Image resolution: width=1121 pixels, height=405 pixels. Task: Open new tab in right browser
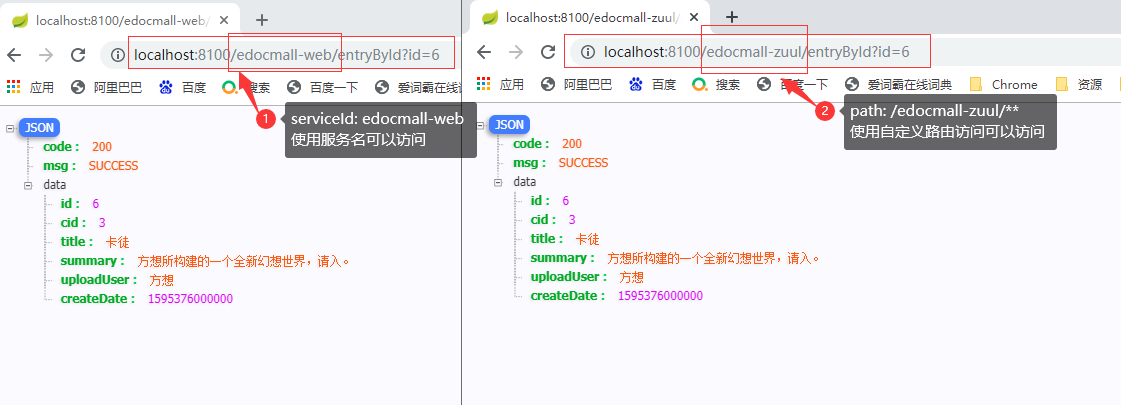tap(731, 16)
